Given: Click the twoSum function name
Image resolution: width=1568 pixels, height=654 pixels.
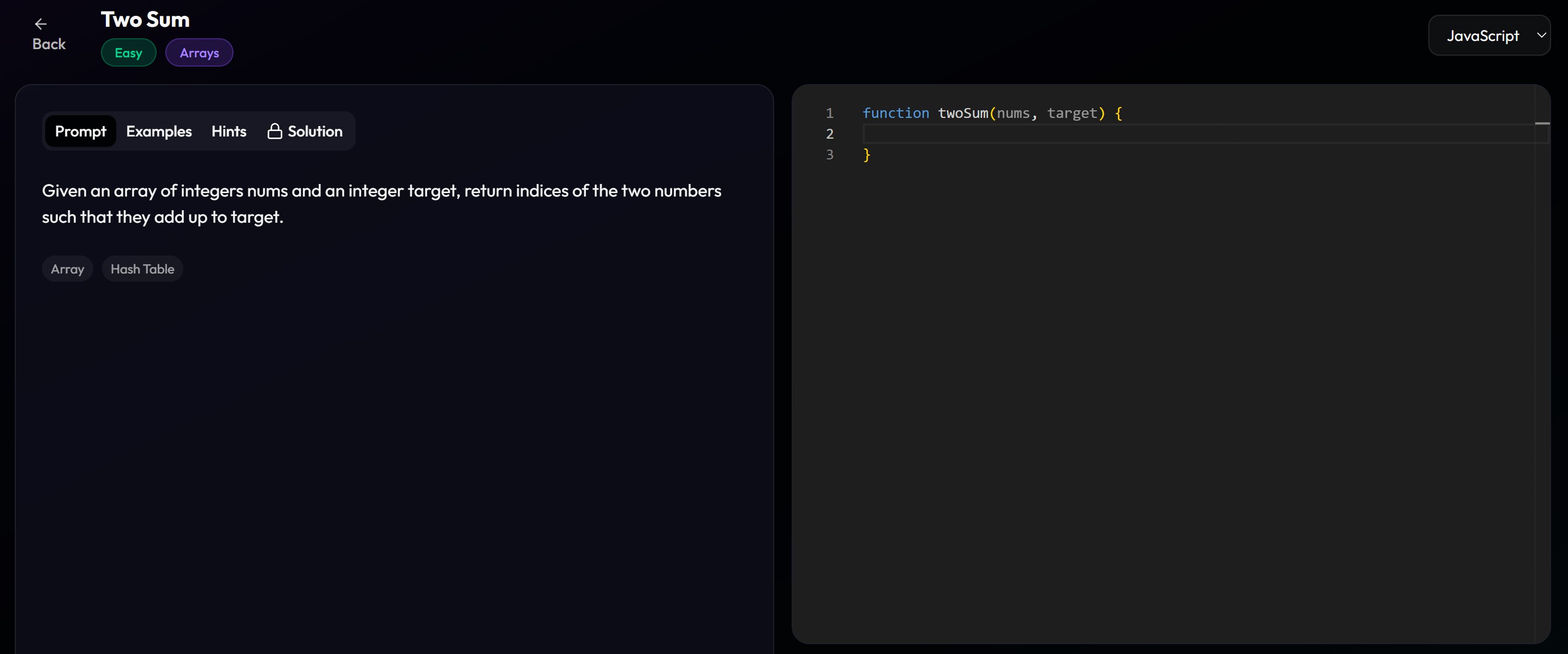Looking at the screenshot, I should click(962, 113).
